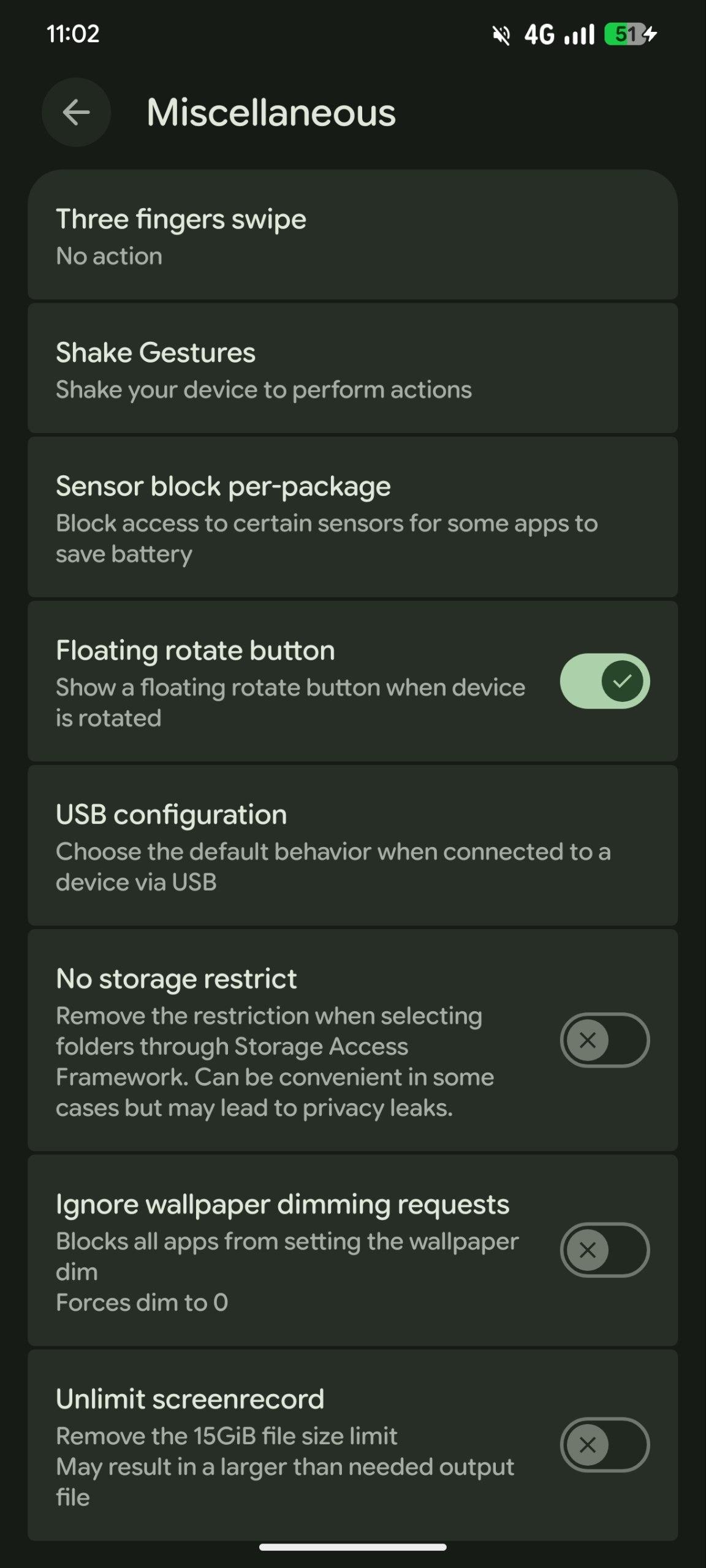Image resolution: width=706 pixels, height=1568 pixels.
Task: Turn on Ignore wallpaper dimming requests
Action: coord(604,1250)
